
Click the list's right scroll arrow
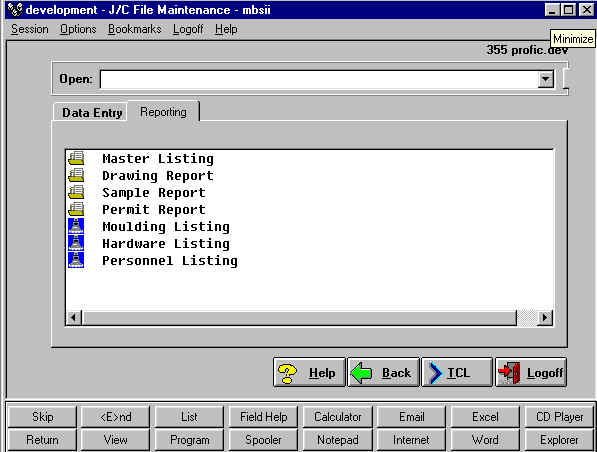pyautogui.click(x=545, y=317)
